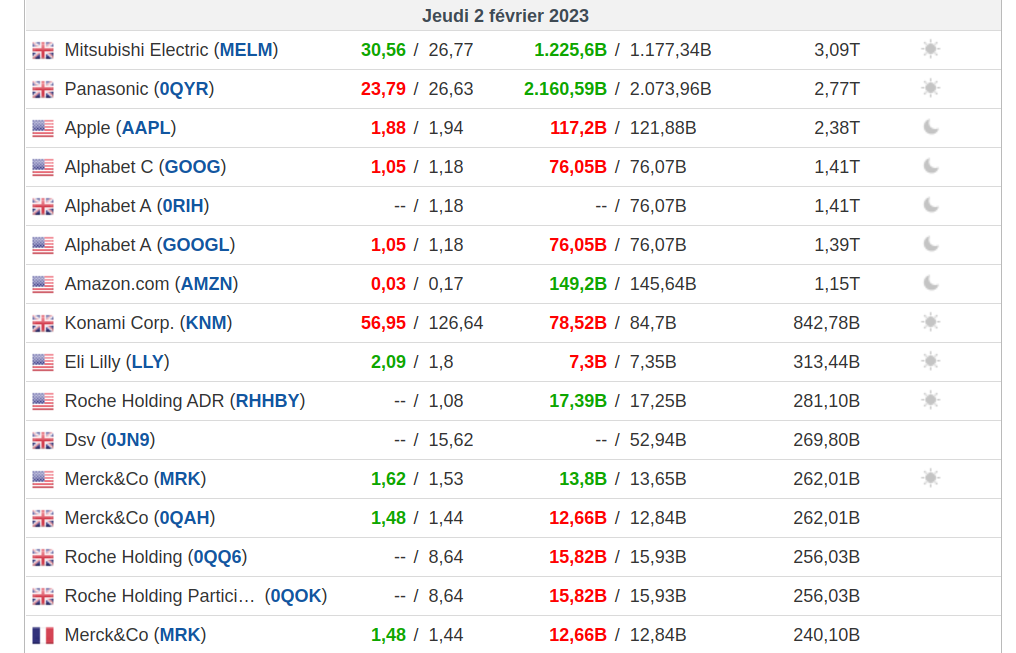Viewport: 1016px width, 653px height.
Task: Click the moon icon in Alphabet A GOOGL row
Action: coord(930,244)
